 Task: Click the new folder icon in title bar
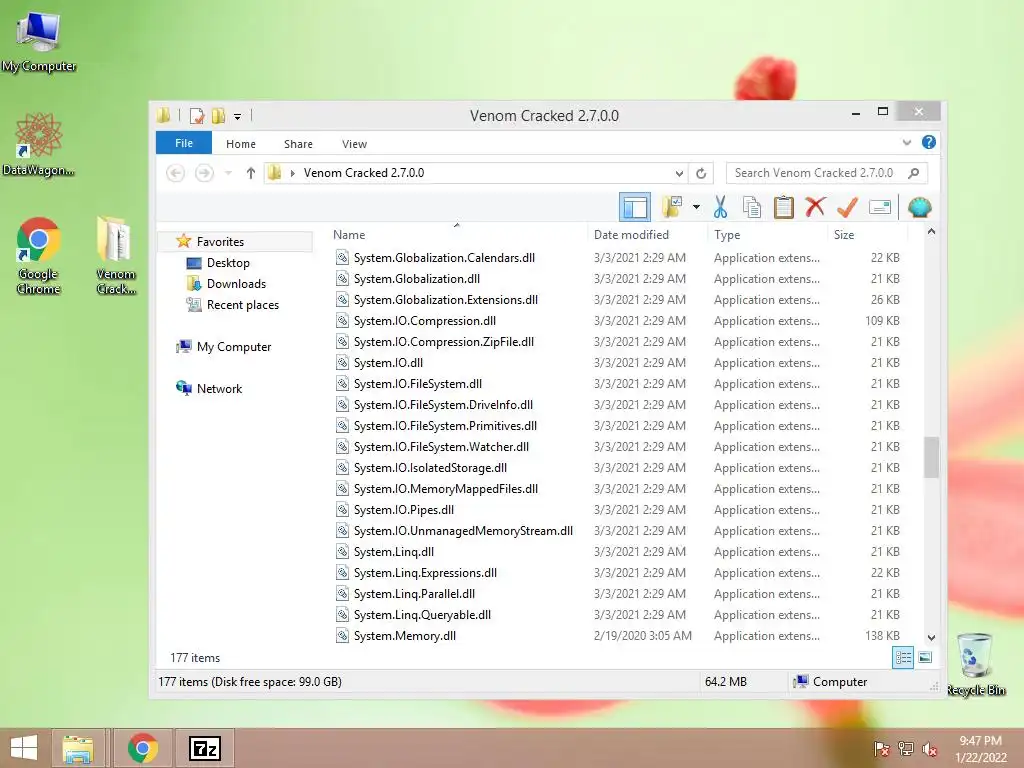pos(218,116)
